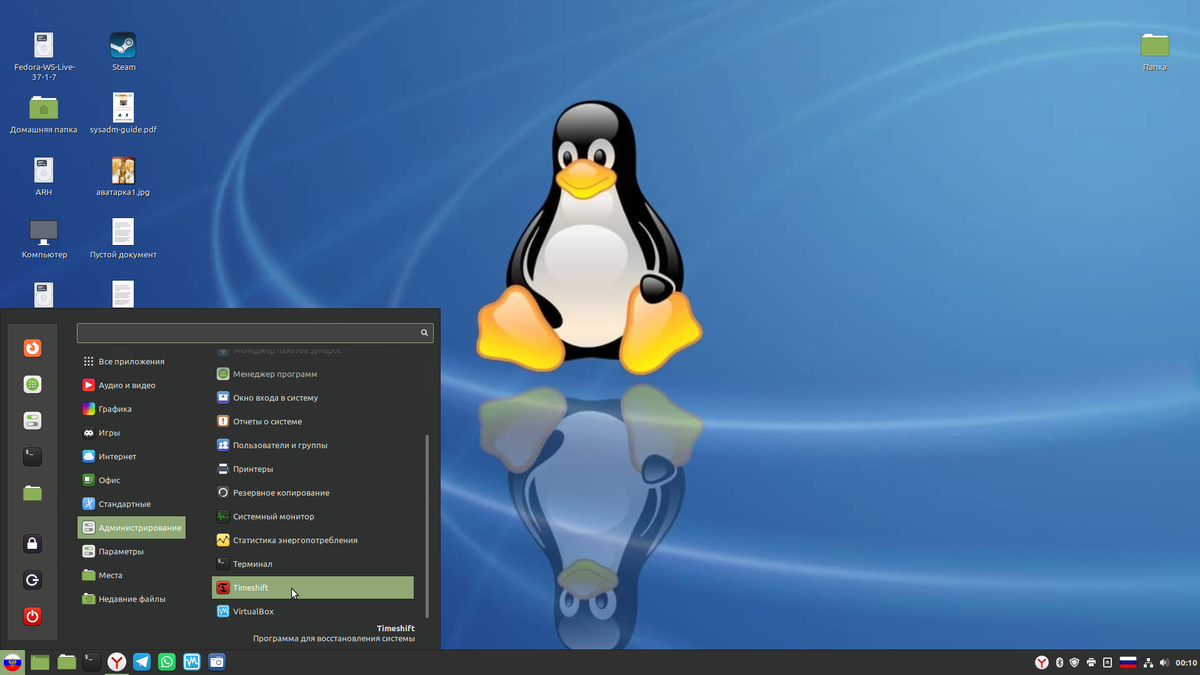This screenshot has height=675, width=1200.
Task: Click the show desktop folder icon on taskbar
Action: 40,662
